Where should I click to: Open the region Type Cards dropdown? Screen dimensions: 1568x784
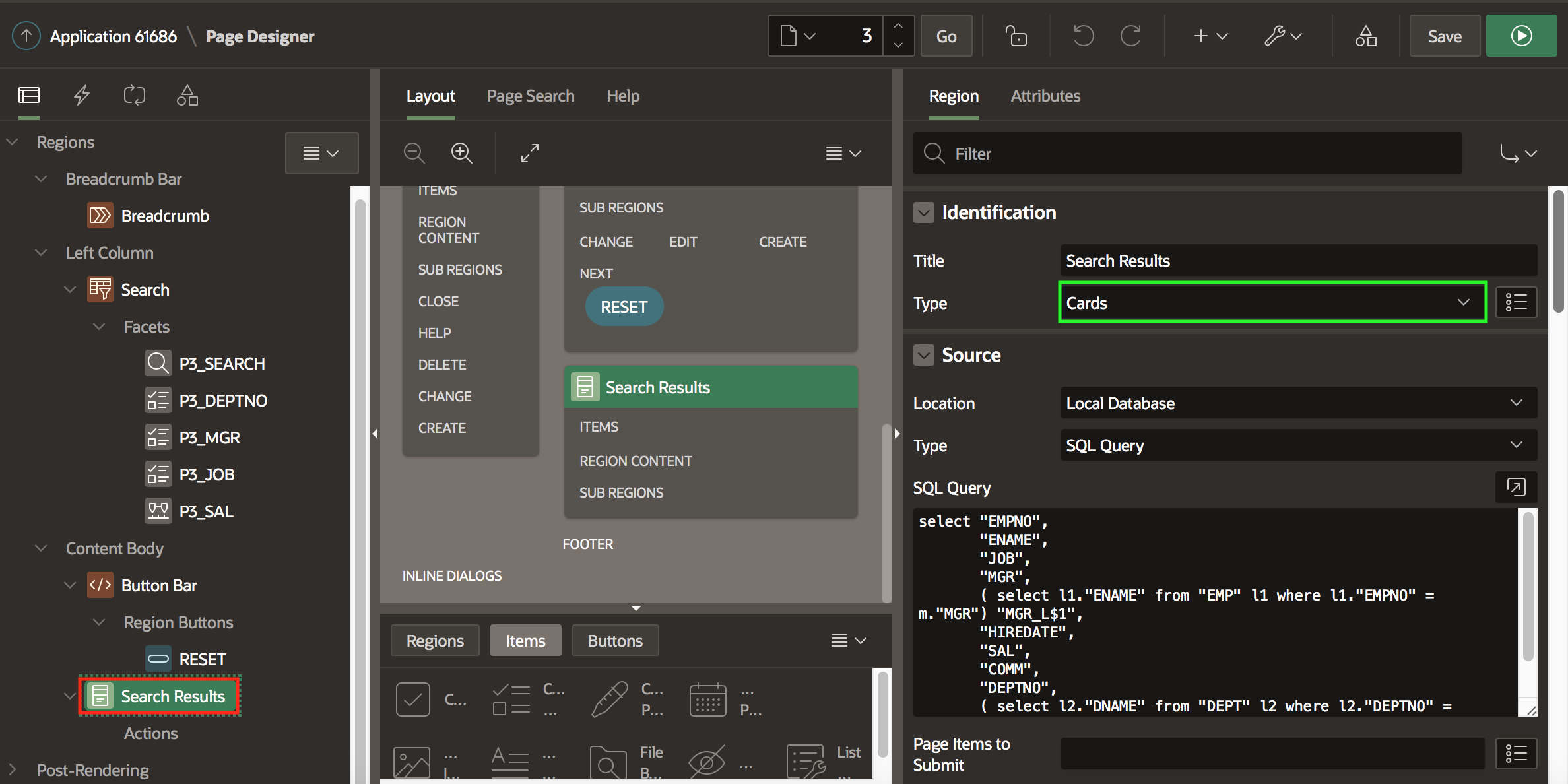coord(1272,303)
